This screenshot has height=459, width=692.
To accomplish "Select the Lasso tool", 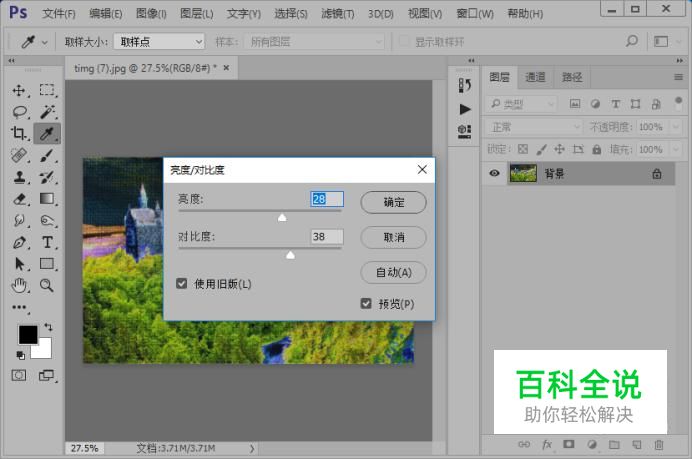I will (x=19, y=112).
